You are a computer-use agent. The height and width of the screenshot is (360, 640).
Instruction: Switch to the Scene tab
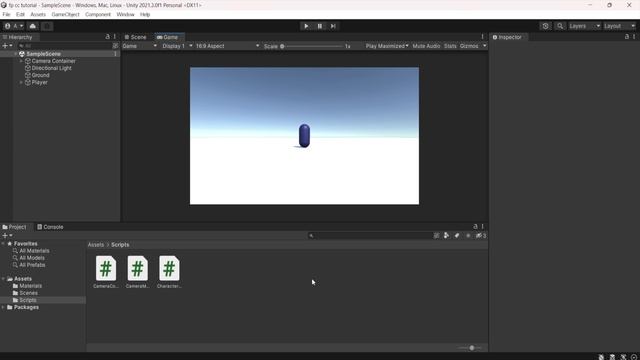point(136,37)
